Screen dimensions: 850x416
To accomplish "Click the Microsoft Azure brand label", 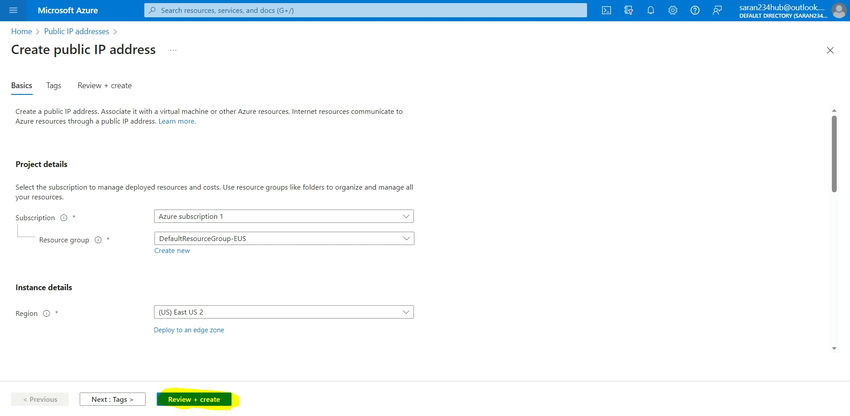I will pyautogui.click(x=68, y=10).
